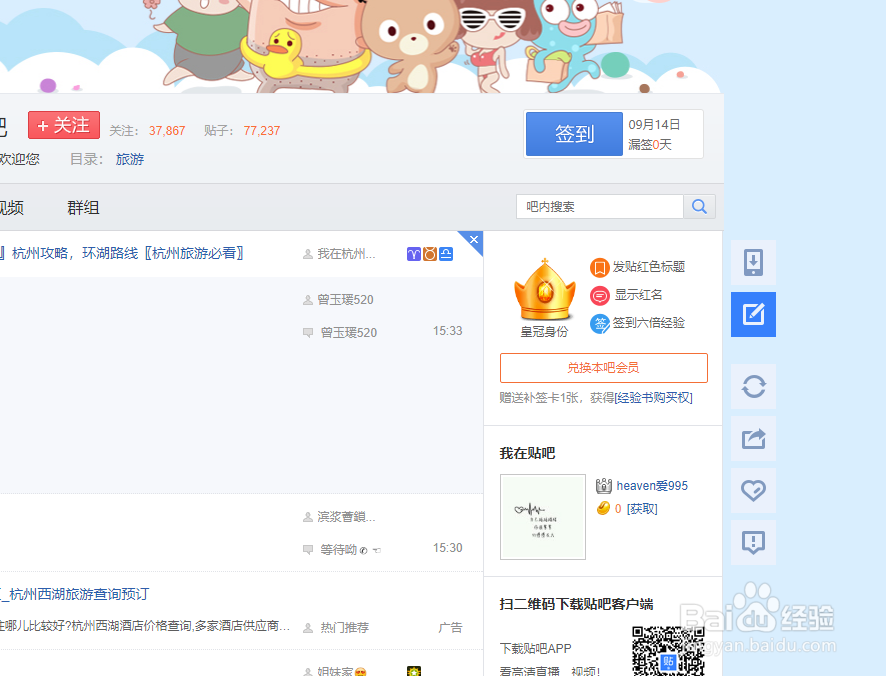
Task: Open the 杭州攻略，环湖路线 post
Action: tap(127, 253)
